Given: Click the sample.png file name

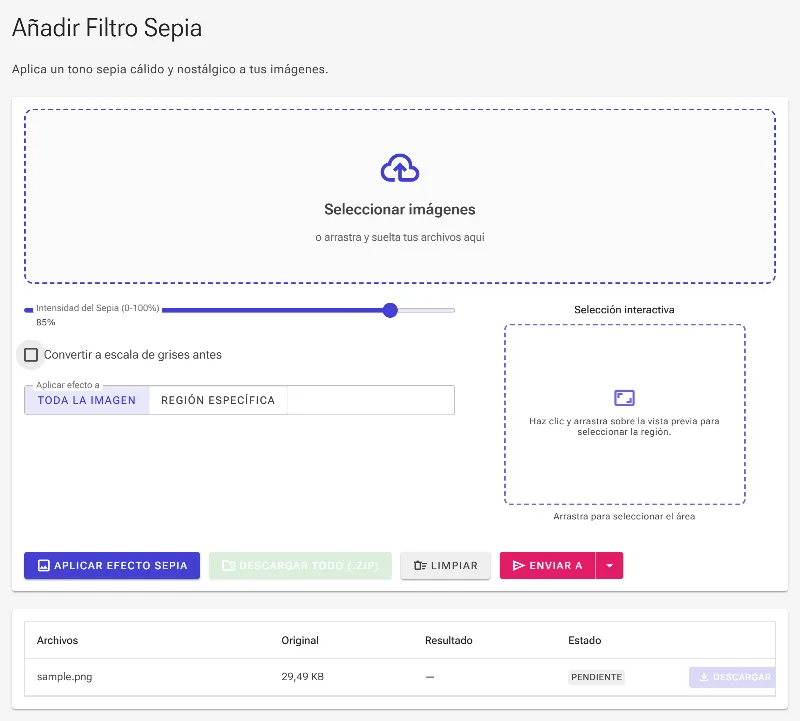Looking at the screenshot, I should tap(64, 677).
